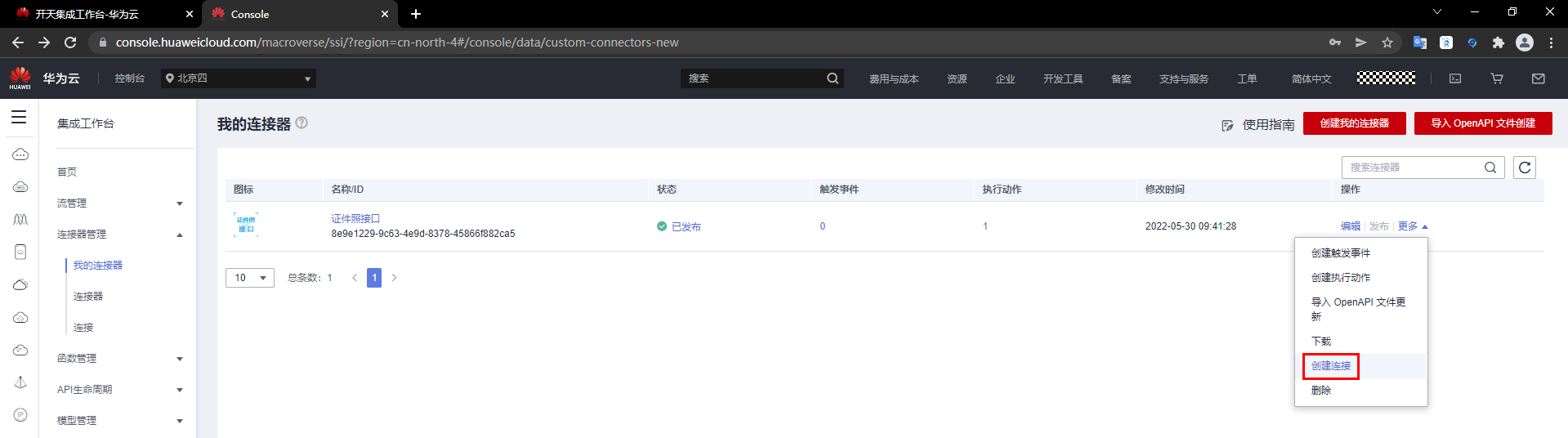Click the IP circle icon in left rail
The height and width of the screenshot is (438, 1568).
click(20, 414)
